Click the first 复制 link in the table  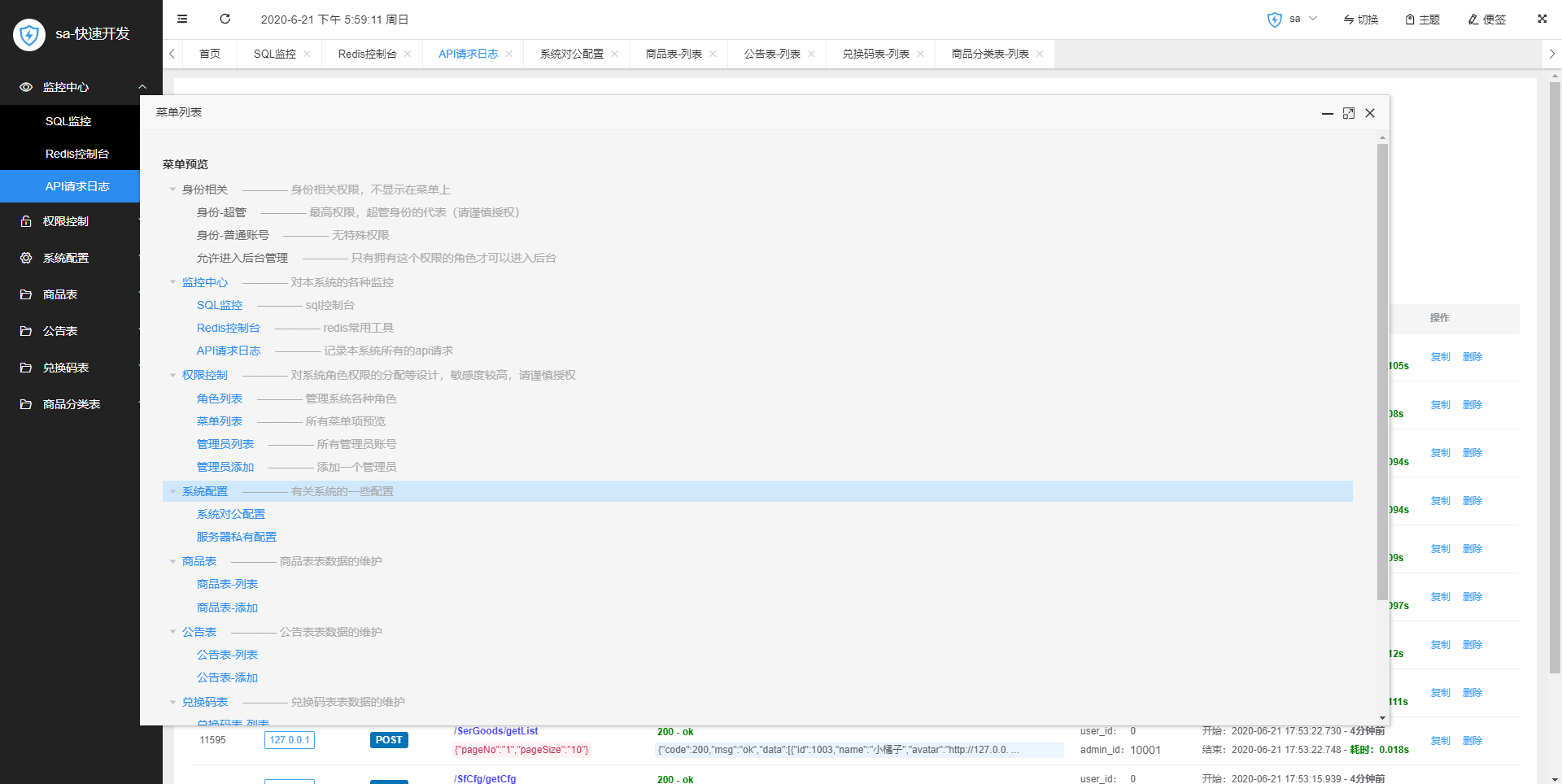pyautogui.click(x=1440, y=357)
